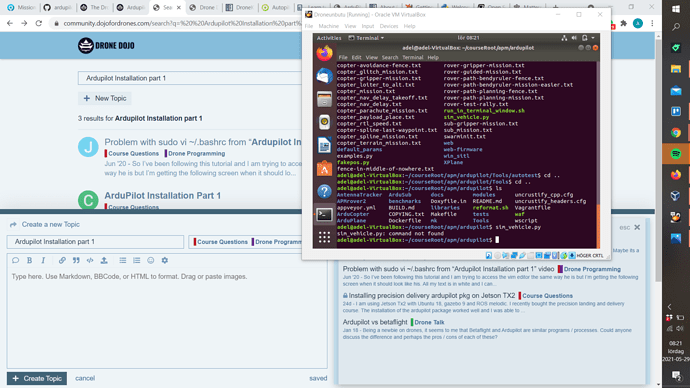Open Windows notification center
The image size is (690, 388).
click(676, 375)
